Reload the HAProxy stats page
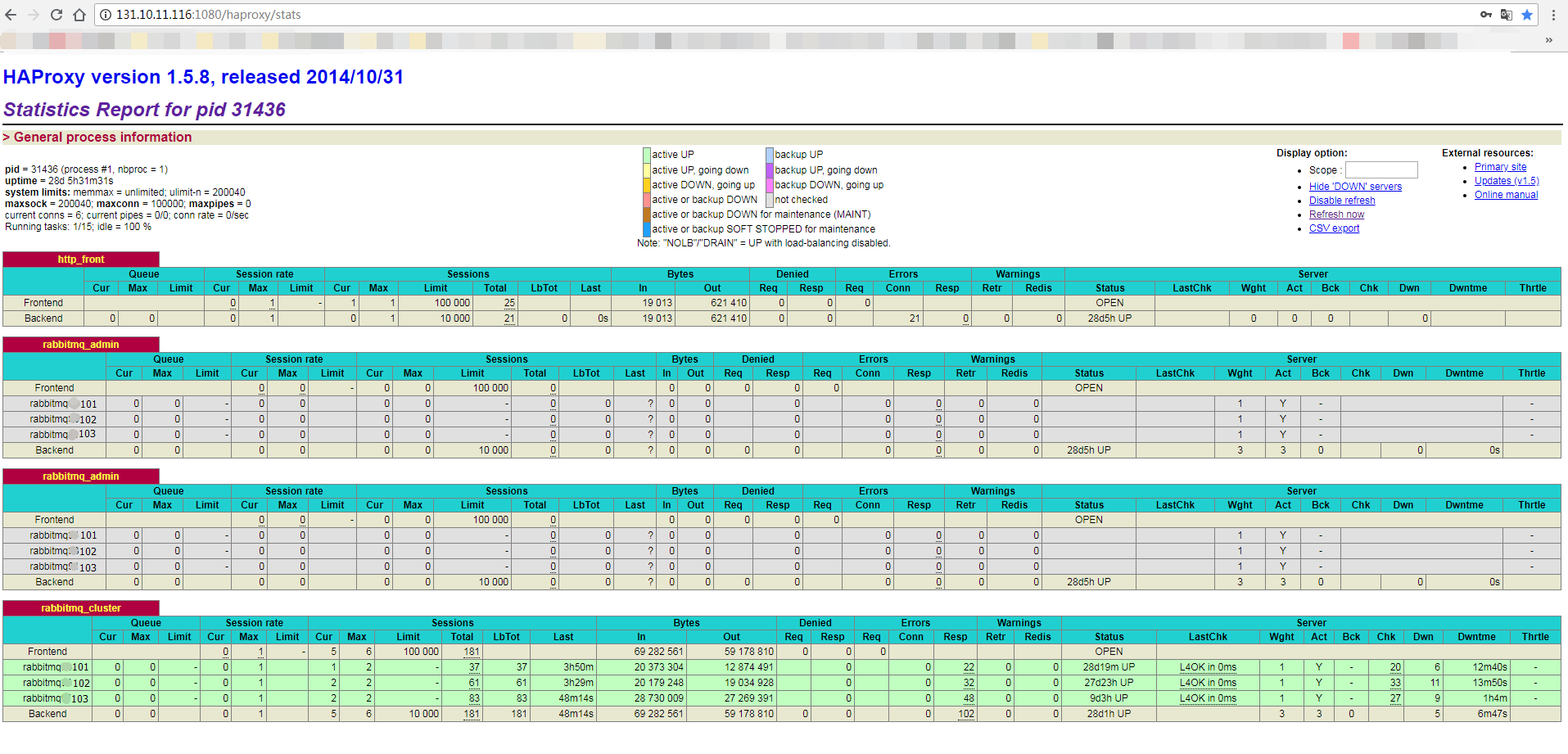1568x754 pixels. point(56,15)
